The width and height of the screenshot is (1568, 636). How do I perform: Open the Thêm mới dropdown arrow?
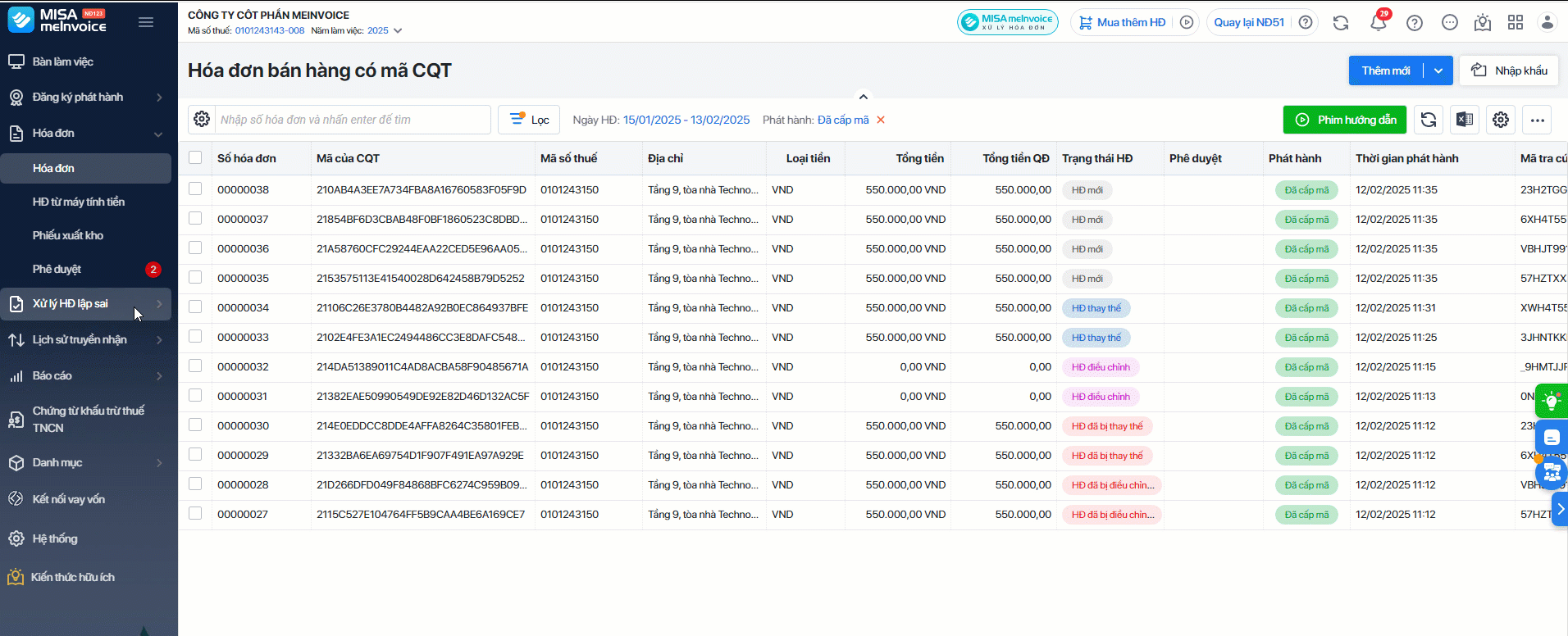pyautogui.click(x=1438, y=70)
